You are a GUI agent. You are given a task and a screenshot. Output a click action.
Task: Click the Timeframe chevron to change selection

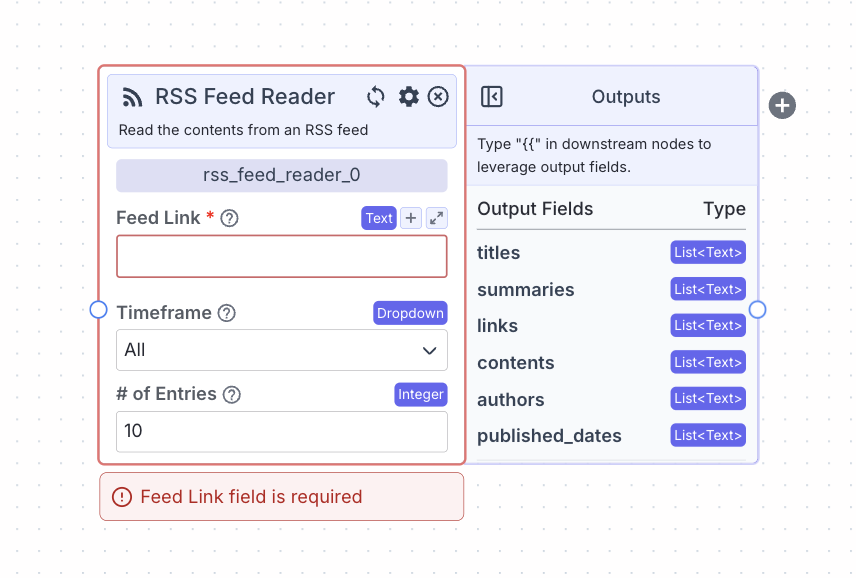[x=430, y=350]
